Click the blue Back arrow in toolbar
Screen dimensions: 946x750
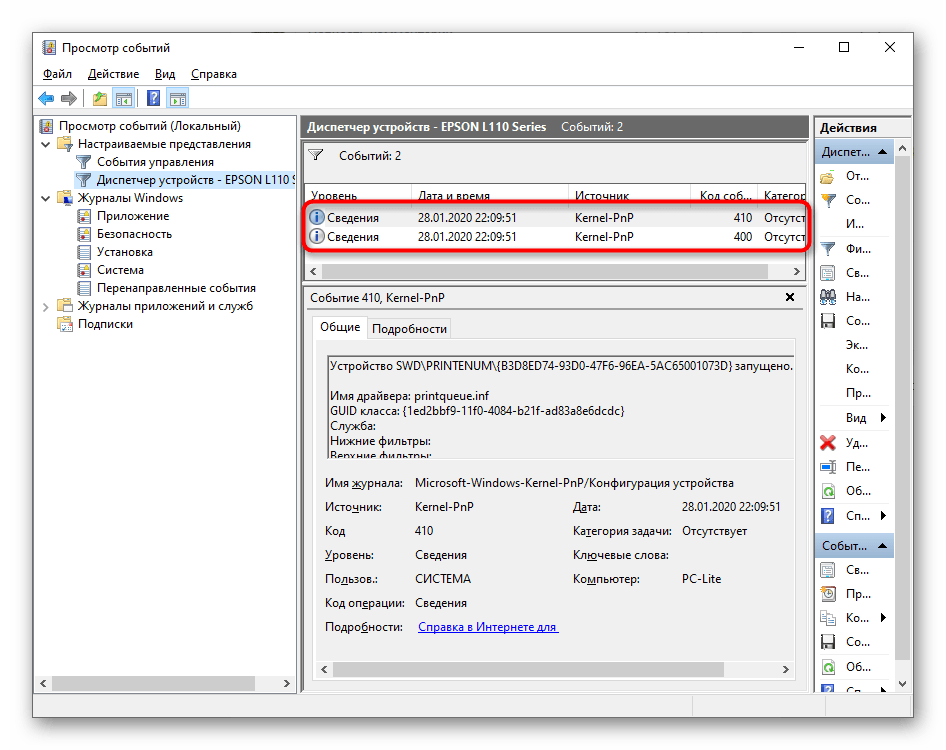(46, 98)
